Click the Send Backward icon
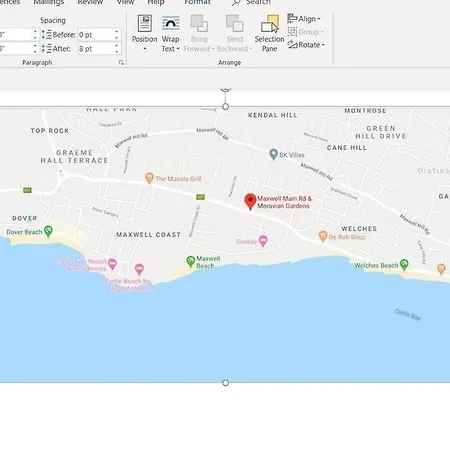 click(x=234, y=23)
